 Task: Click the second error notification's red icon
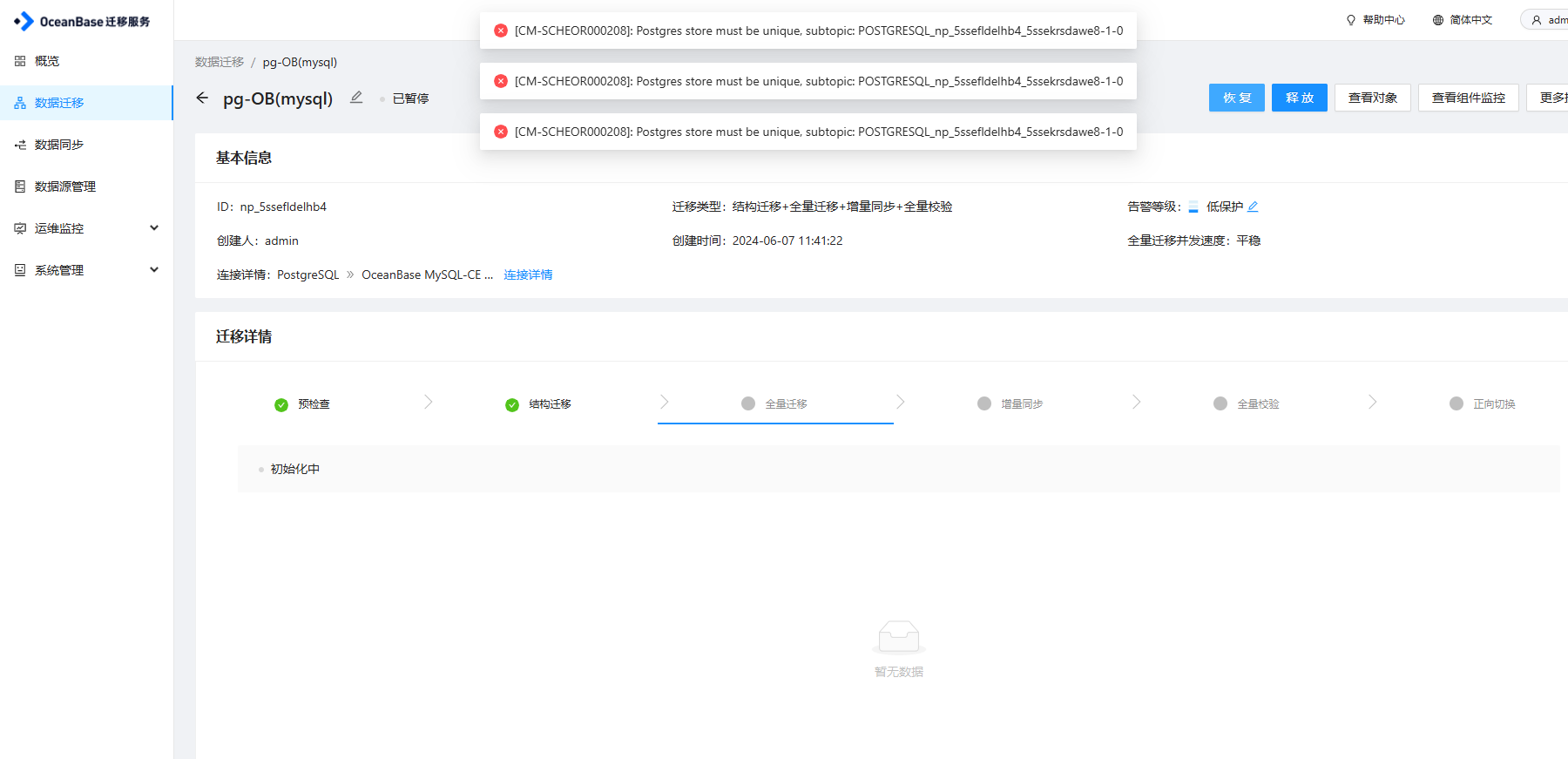click(x=501, y=81)
